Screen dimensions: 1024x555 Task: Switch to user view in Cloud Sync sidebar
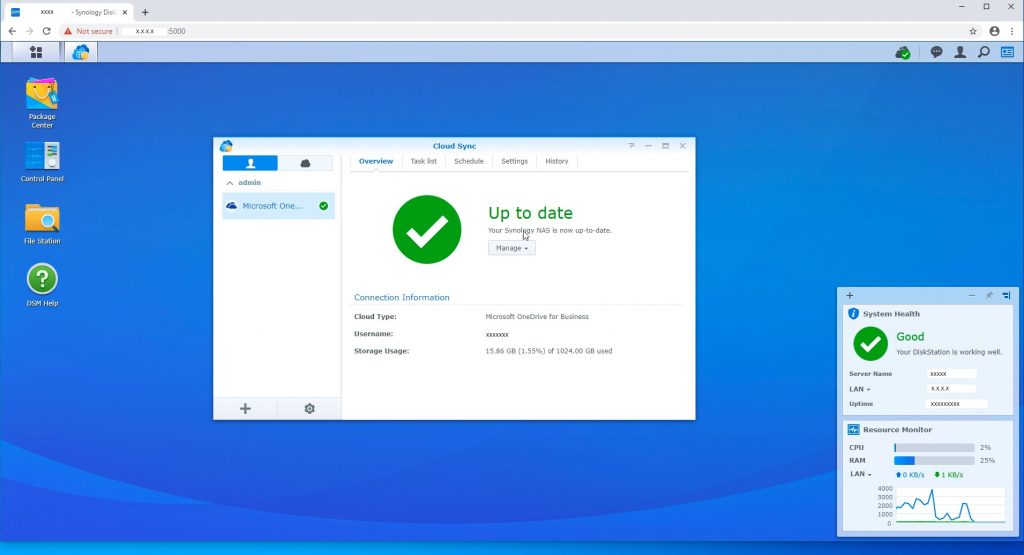250,163
